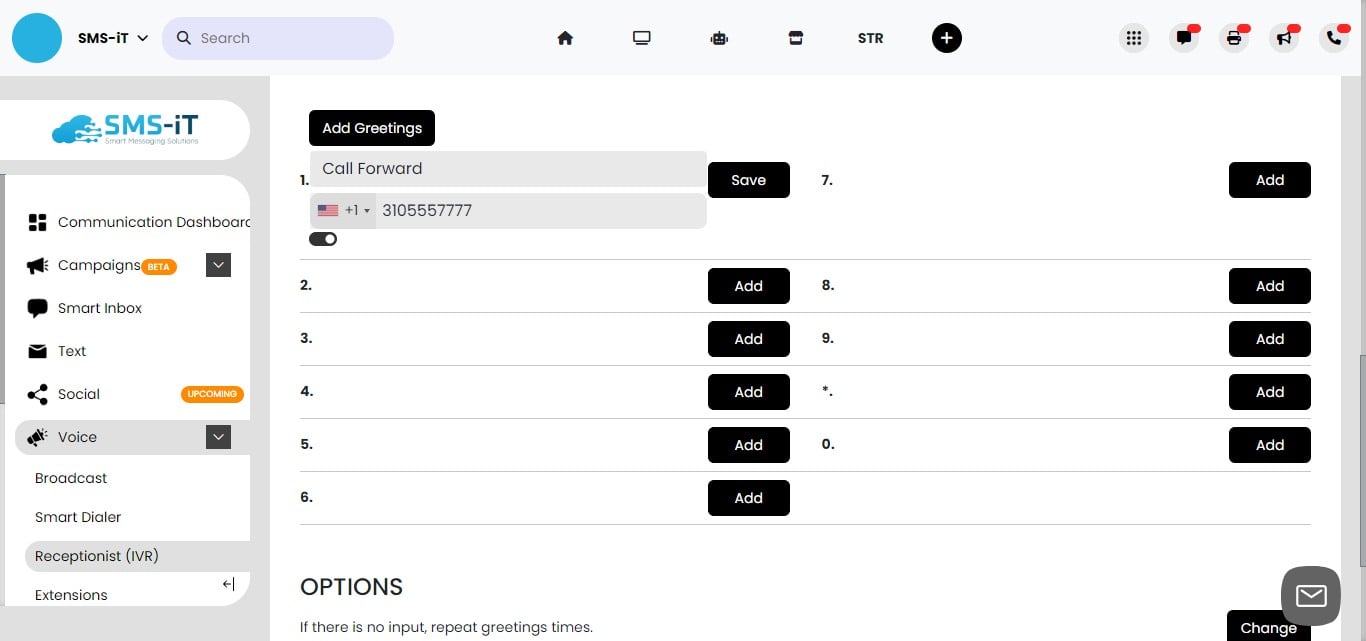The height and width of the screenshot is (641, 1366).
Task: Open Receptionist (IVR) in the sidebar
Action: (x=97, y=556)
